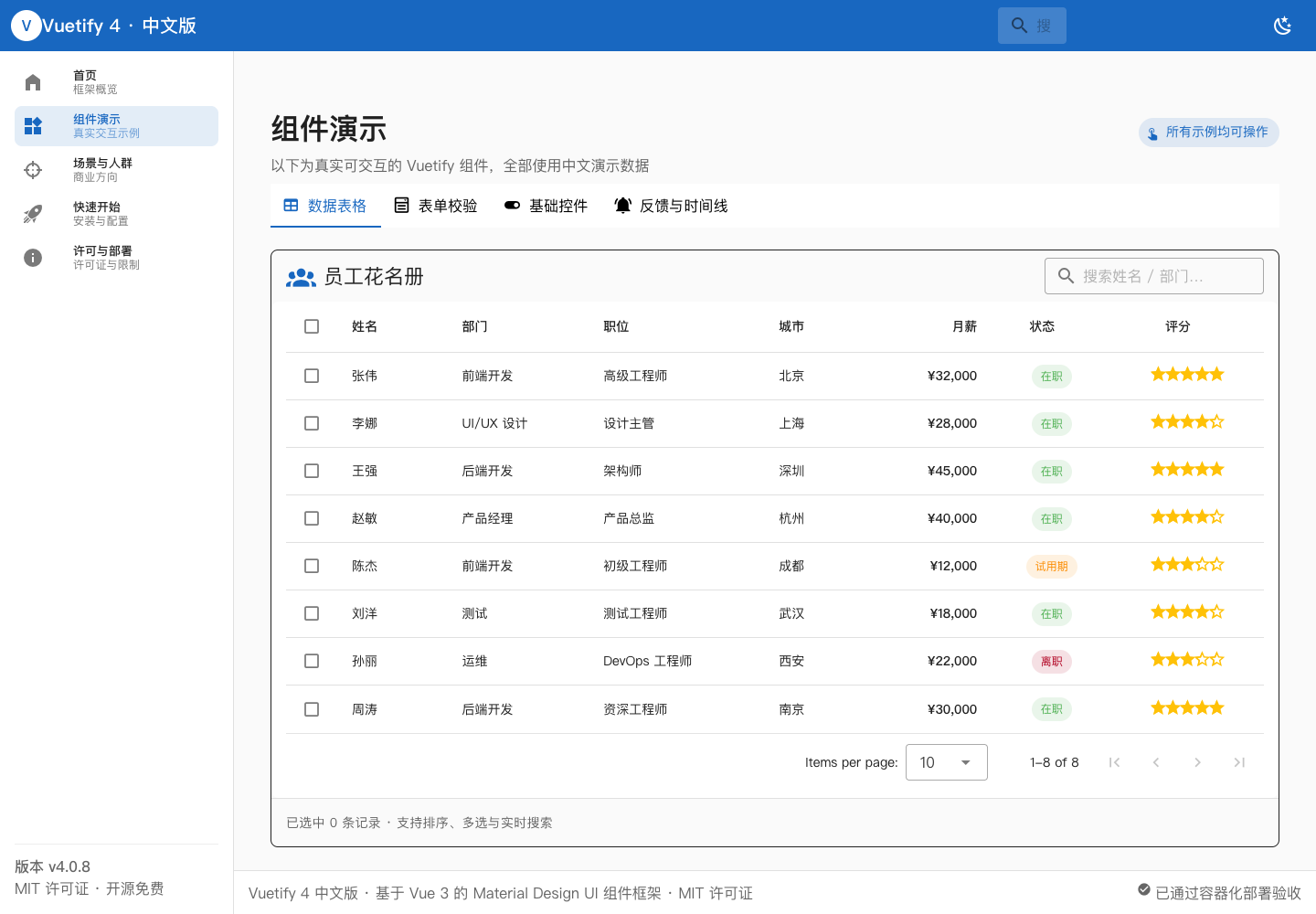Click the 产品总监 position cell
Viewport: 1316px width, 914px height.
pyautogui.click(x=629, y=518)
